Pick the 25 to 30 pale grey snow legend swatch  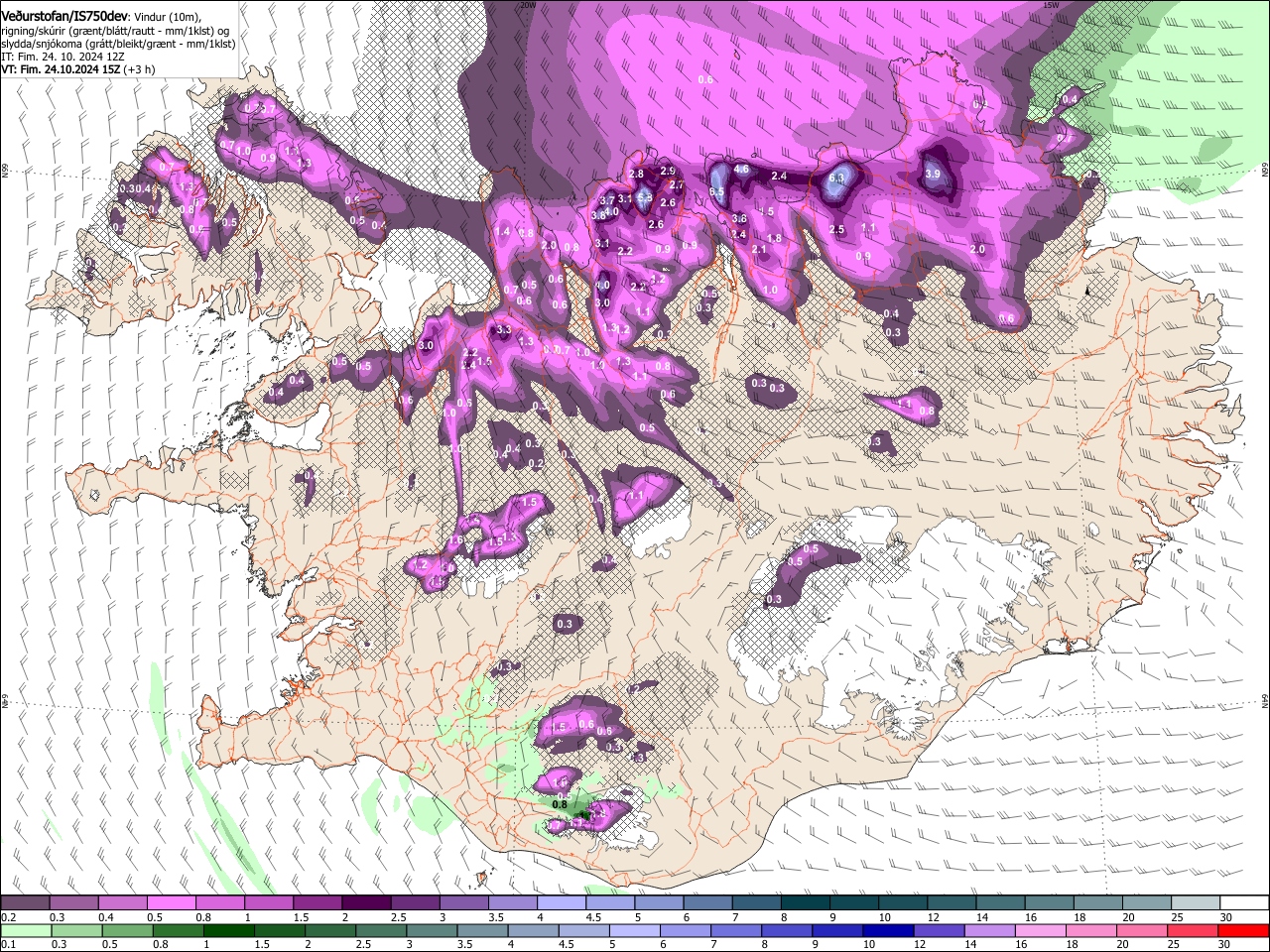pyautogui.click(x=1195, y=903)
